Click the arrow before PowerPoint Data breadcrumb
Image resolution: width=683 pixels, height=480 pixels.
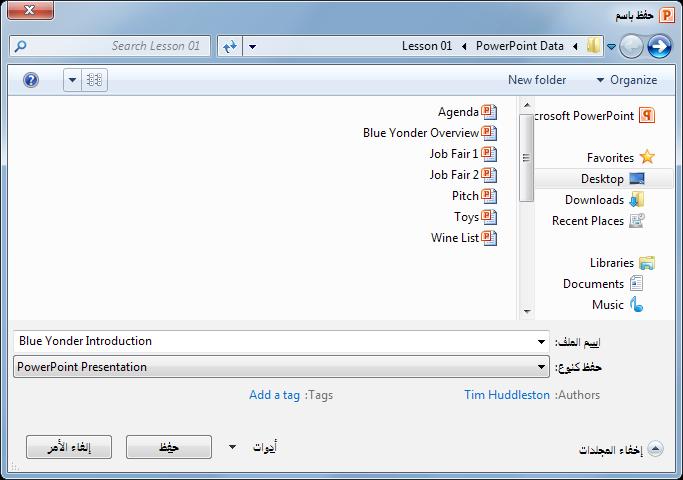(x=575, y=46)
